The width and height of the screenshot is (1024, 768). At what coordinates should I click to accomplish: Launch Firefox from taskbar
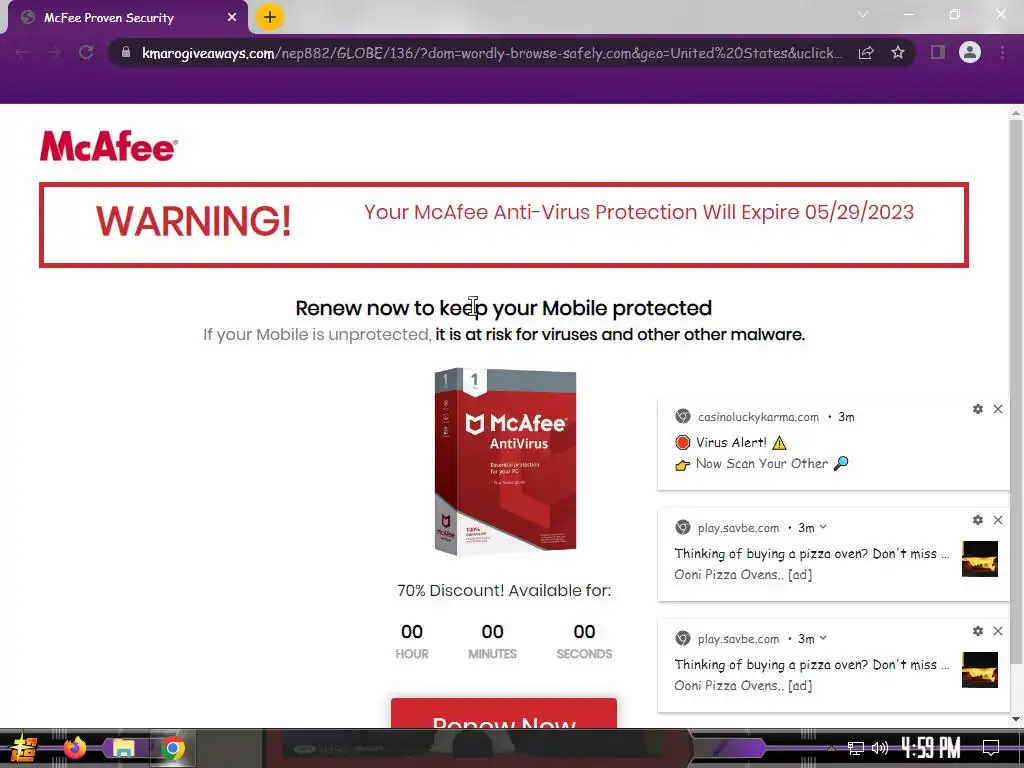coord(74,748)
